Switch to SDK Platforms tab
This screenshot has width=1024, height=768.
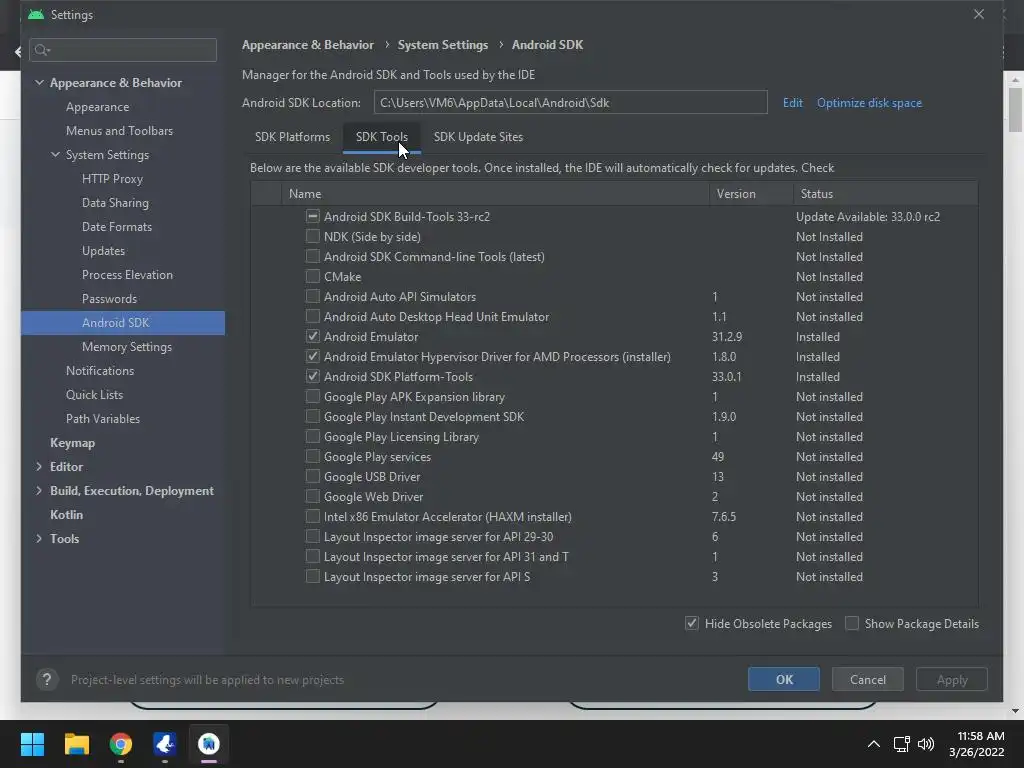pyautogui.click(x=293, y=137)
